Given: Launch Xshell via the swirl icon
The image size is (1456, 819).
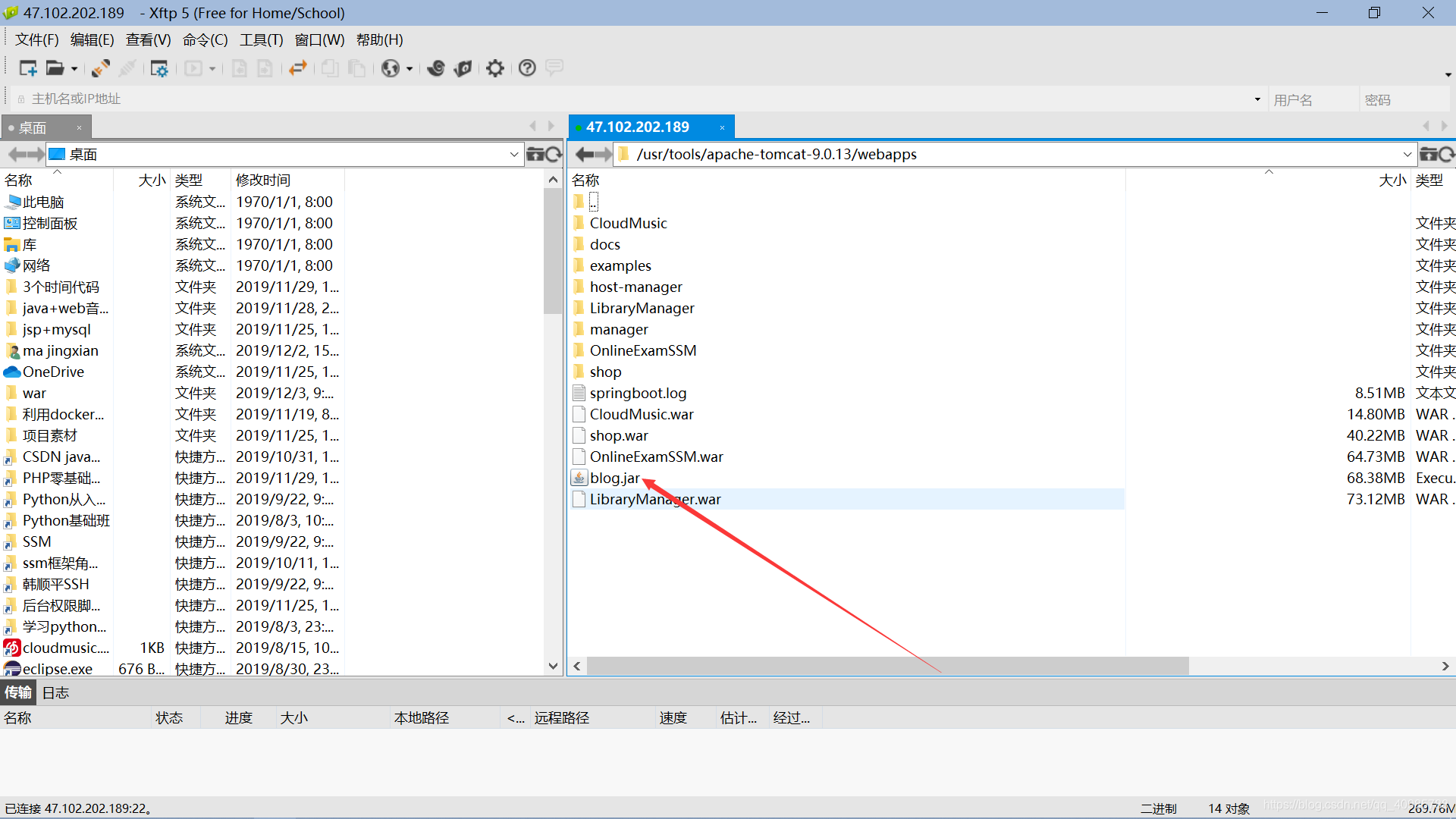Looking at the screenshot, I should 436,68.
